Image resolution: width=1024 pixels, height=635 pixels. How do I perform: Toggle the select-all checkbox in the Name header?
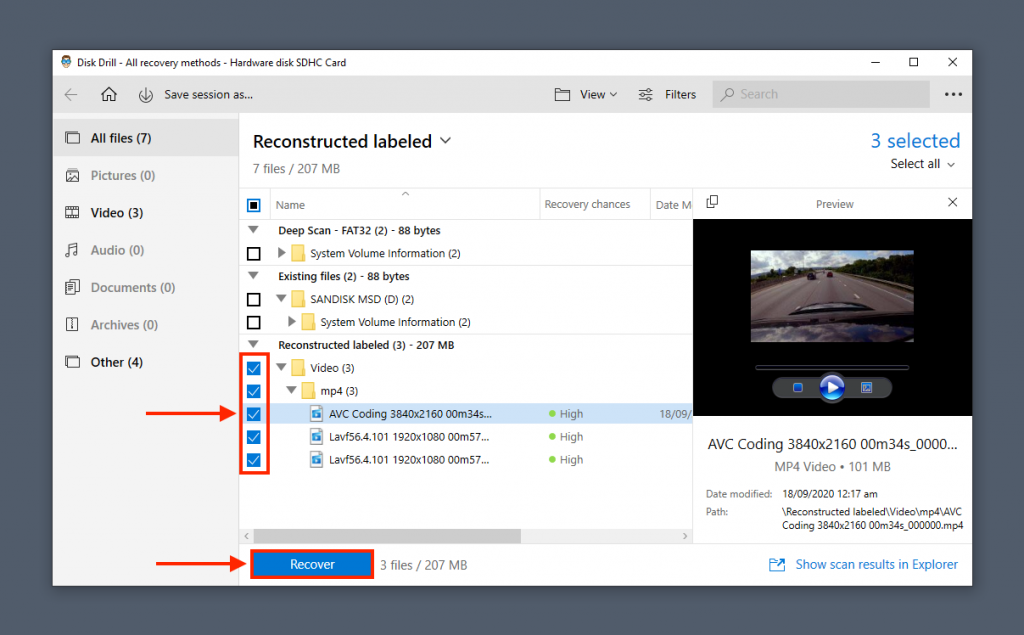tap(253, 203)
